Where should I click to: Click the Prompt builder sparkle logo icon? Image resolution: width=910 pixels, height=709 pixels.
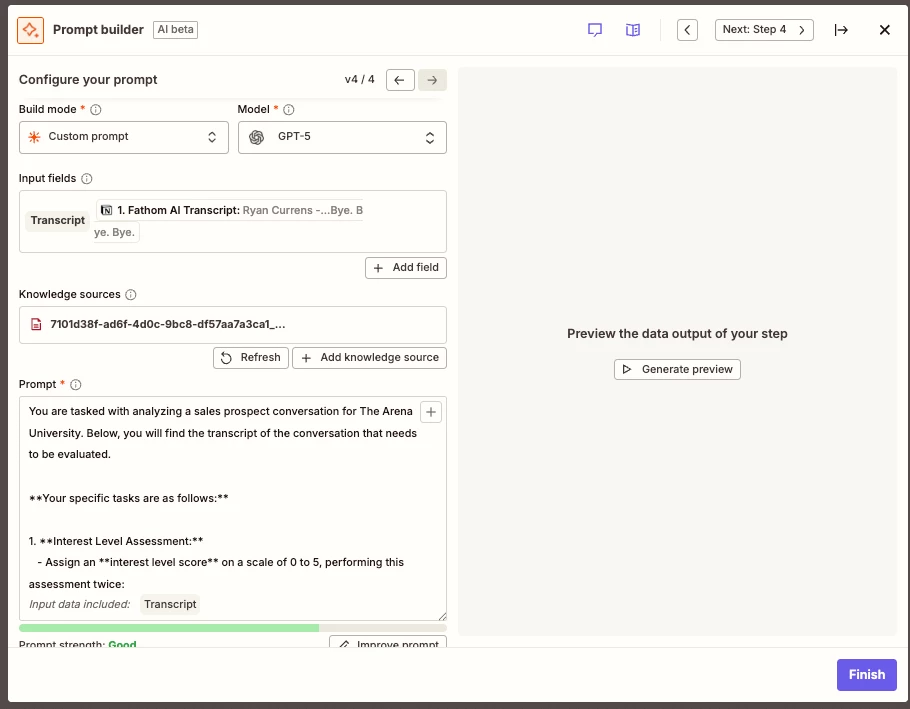(x=30, y=30)
